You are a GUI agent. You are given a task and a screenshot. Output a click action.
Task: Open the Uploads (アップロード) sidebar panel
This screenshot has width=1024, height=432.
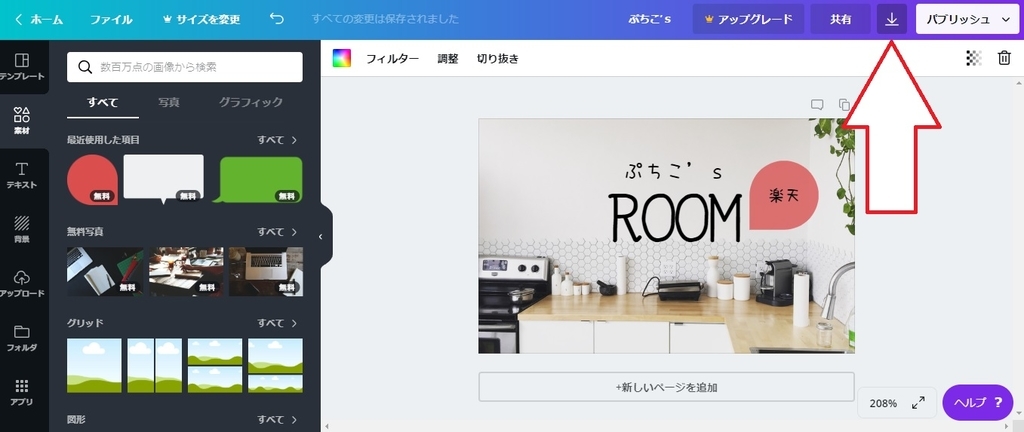22,284
